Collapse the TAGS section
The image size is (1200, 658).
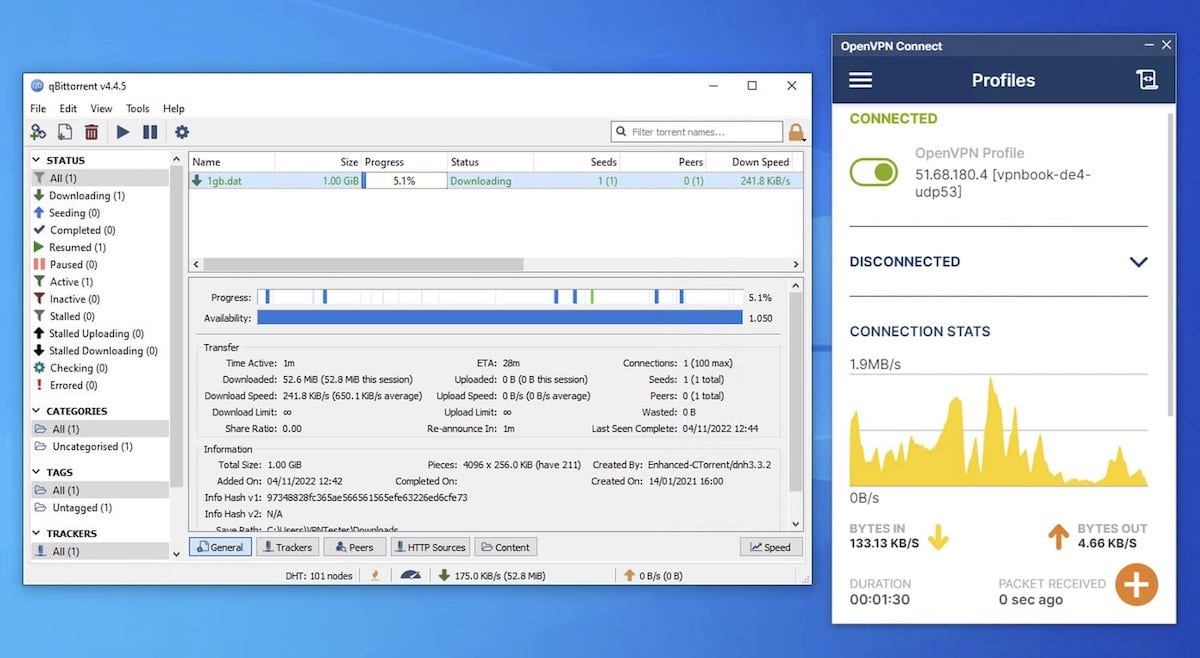34,472
